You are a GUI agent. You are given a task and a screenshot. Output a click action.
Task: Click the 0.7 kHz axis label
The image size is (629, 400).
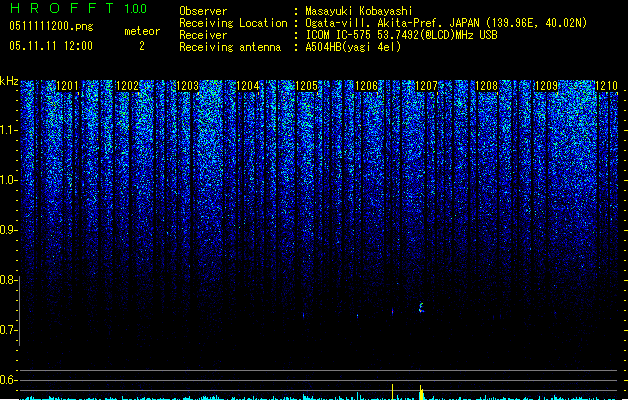pyautogui.click(x=8, y=330)
